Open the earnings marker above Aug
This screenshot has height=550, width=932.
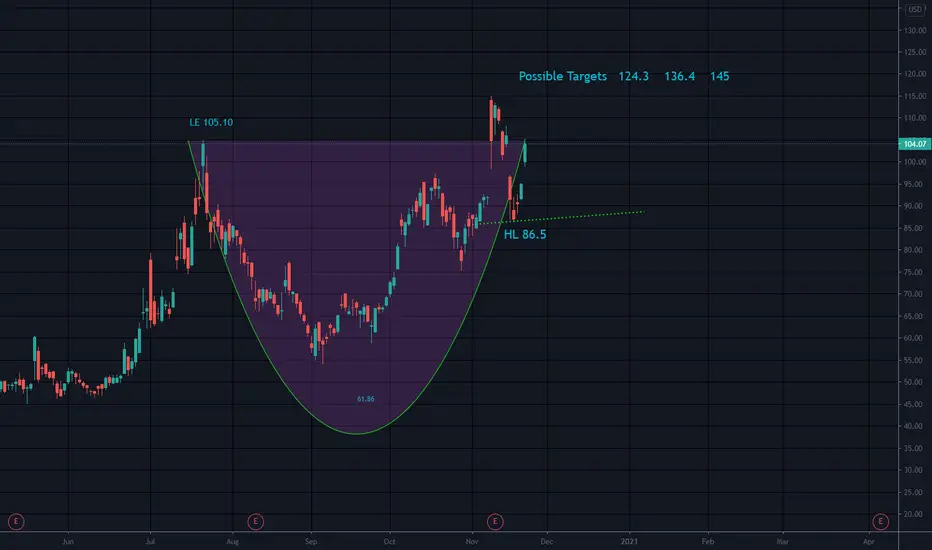pyautogui.click(x=256, y=521)
